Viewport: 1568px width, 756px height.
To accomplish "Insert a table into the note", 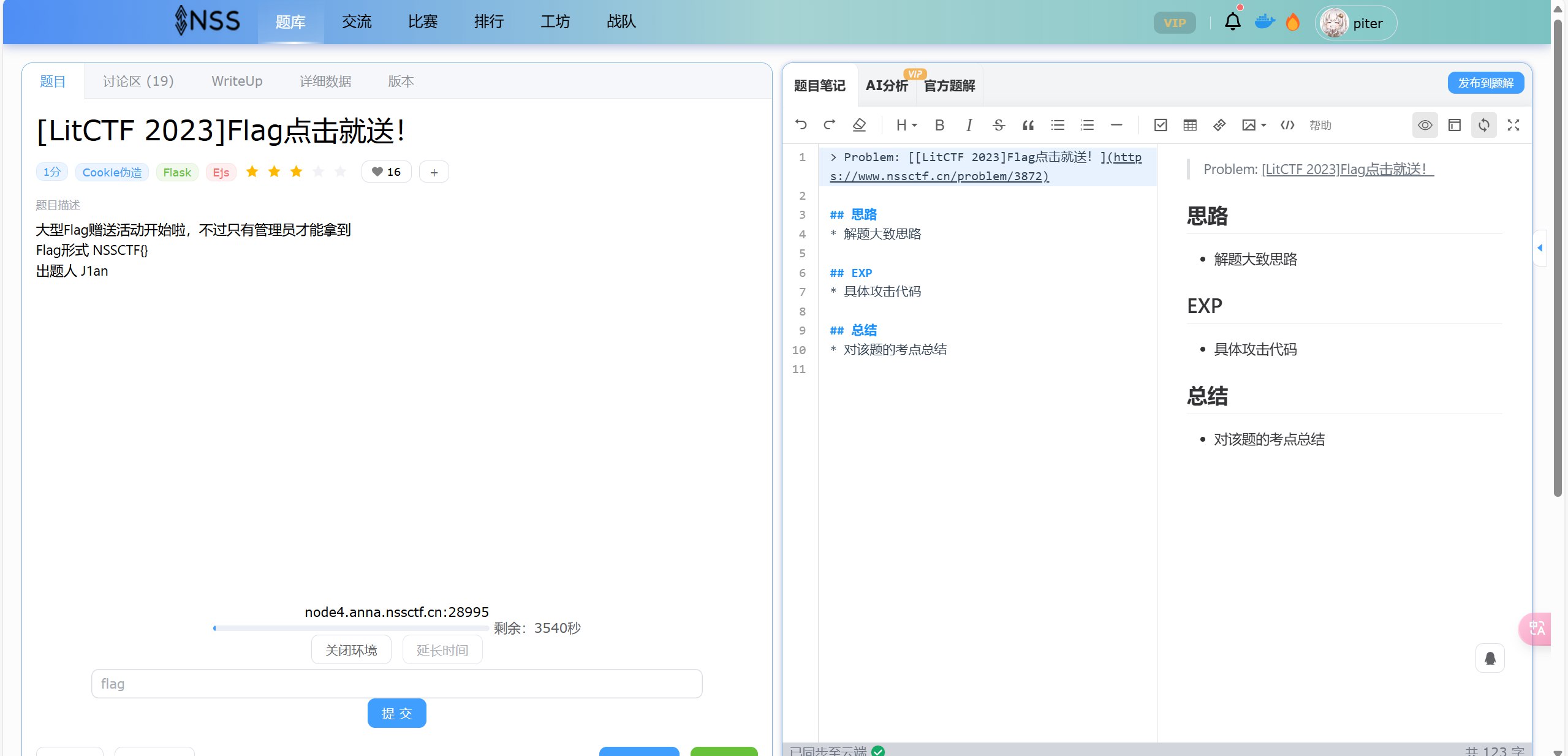I will 1190,125.
